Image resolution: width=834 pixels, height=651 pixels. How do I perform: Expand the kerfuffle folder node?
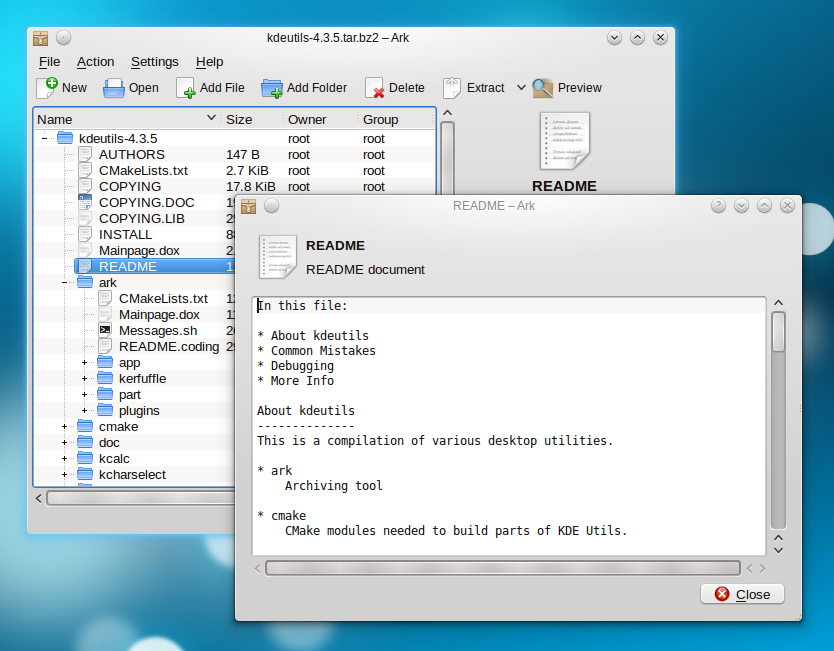[85, 379]
